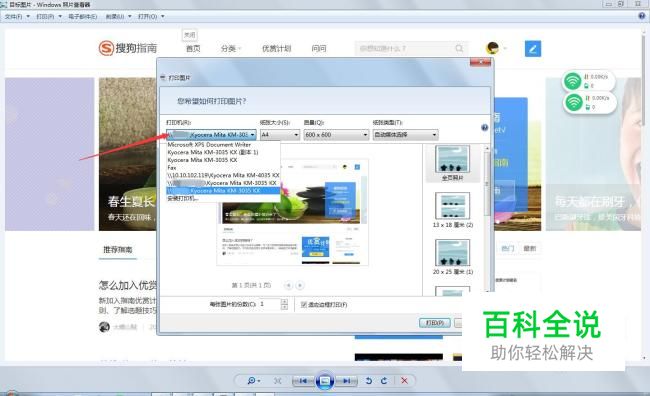Click the 打印(P) print button
Viewport: 650px width, 396px height.
(434, 323)
